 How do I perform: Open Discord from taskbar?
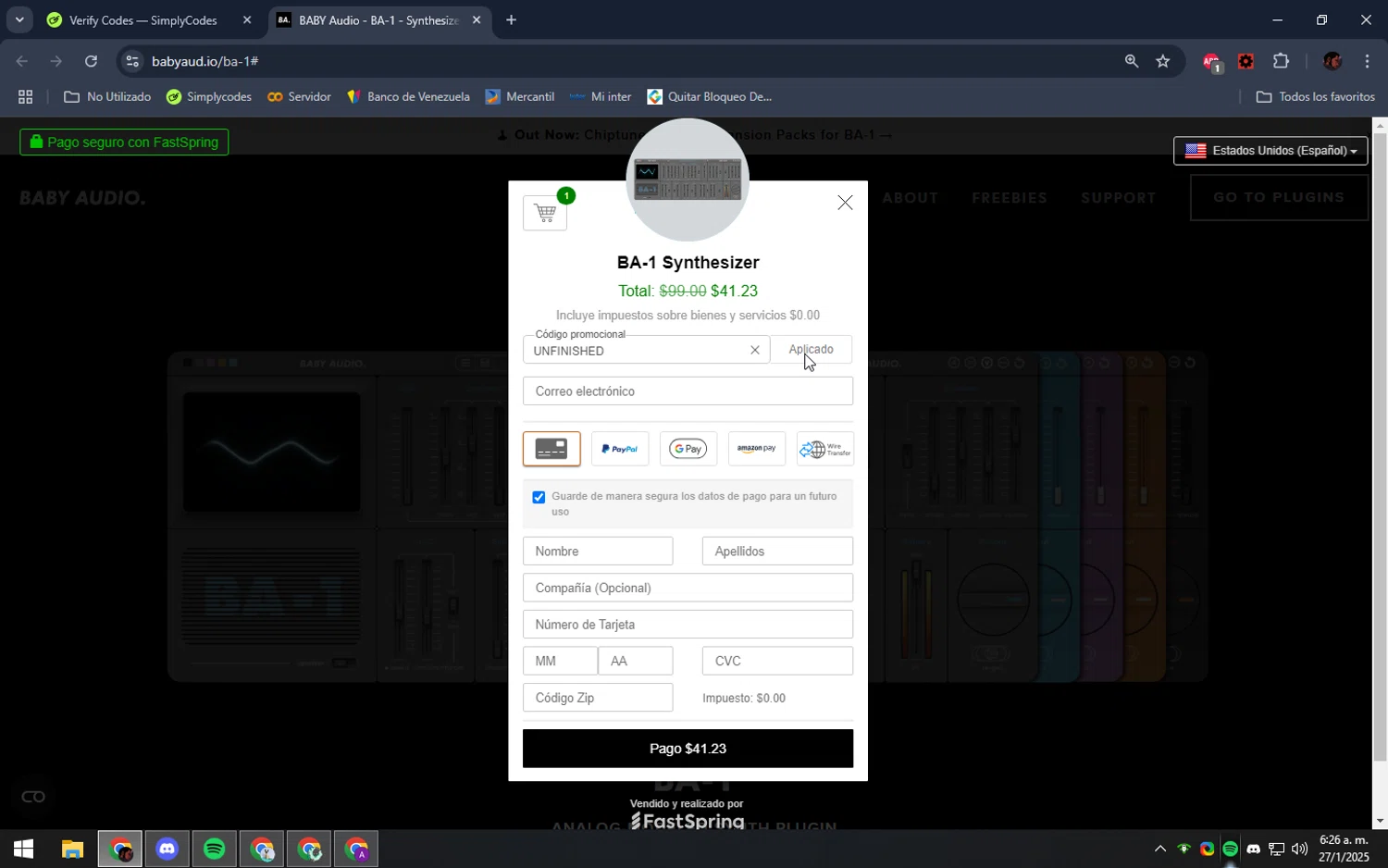click(167, 849)
